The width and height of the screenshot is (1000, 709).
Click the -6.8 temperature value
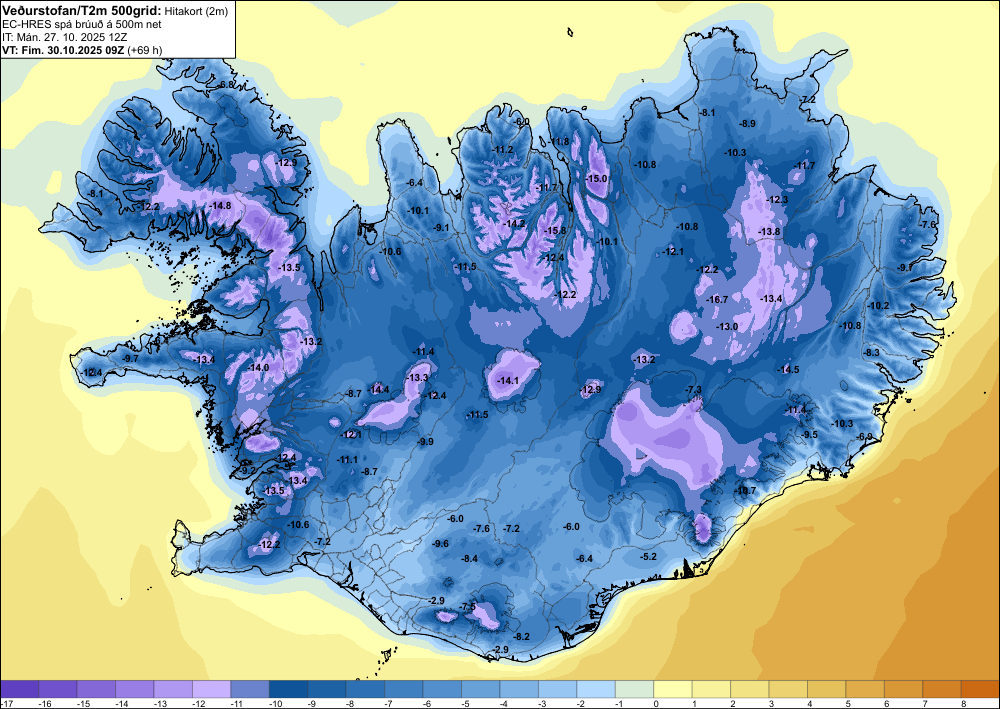coord(226,85)
